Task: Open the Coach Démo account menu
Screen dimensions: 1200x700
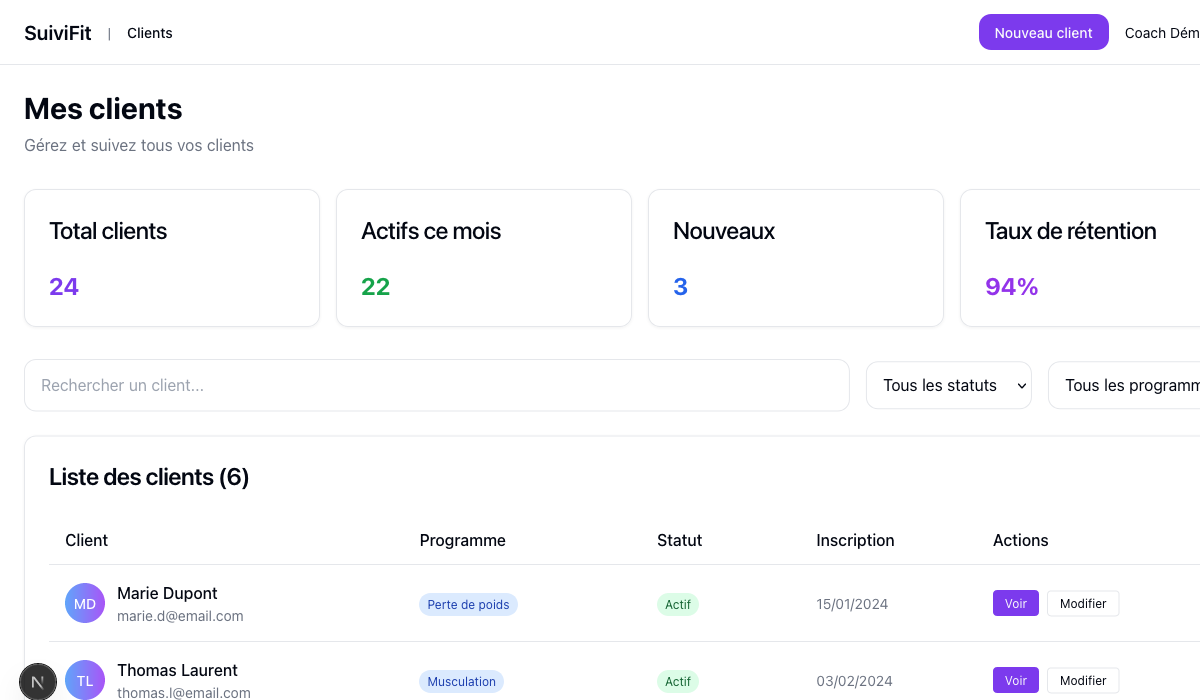Action: [1162, 33]
